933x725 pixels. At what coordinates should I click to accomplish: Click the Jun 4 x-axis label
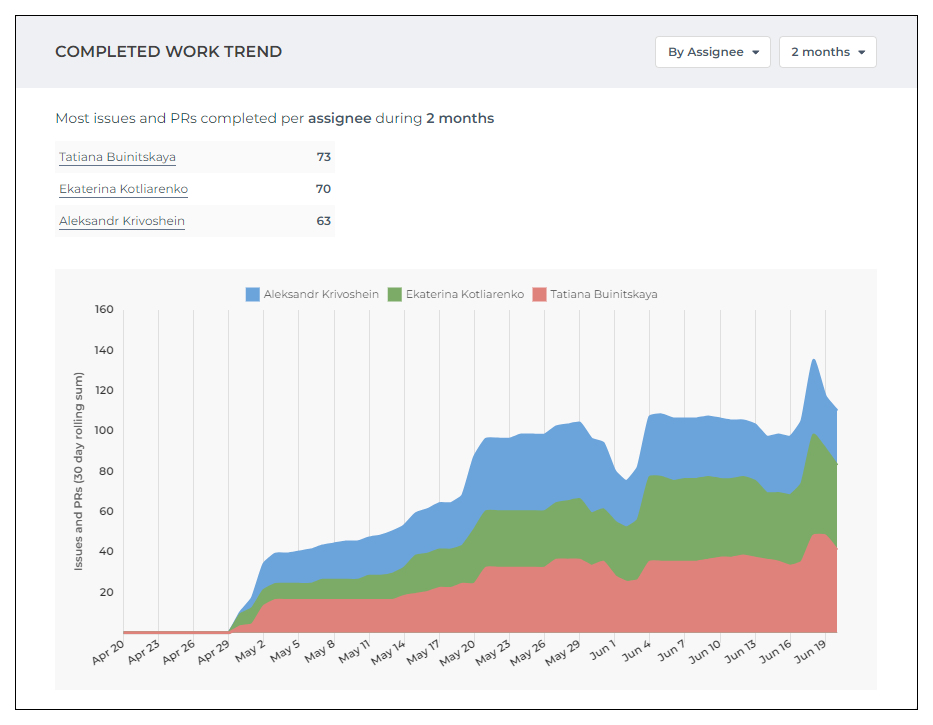(x=637, y=650)
